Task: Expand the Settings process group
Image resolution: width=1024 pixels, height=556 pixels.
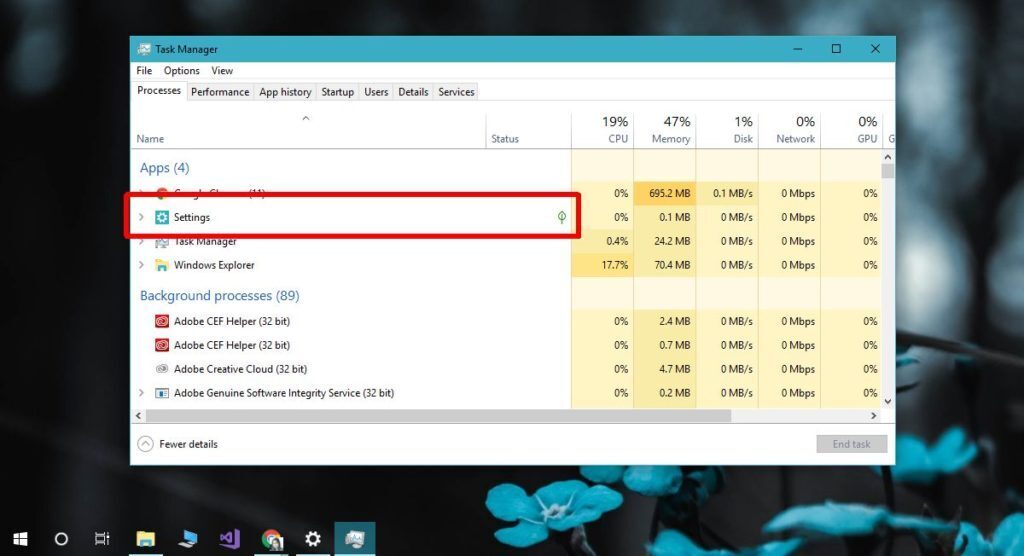Action: pos(141,217)
